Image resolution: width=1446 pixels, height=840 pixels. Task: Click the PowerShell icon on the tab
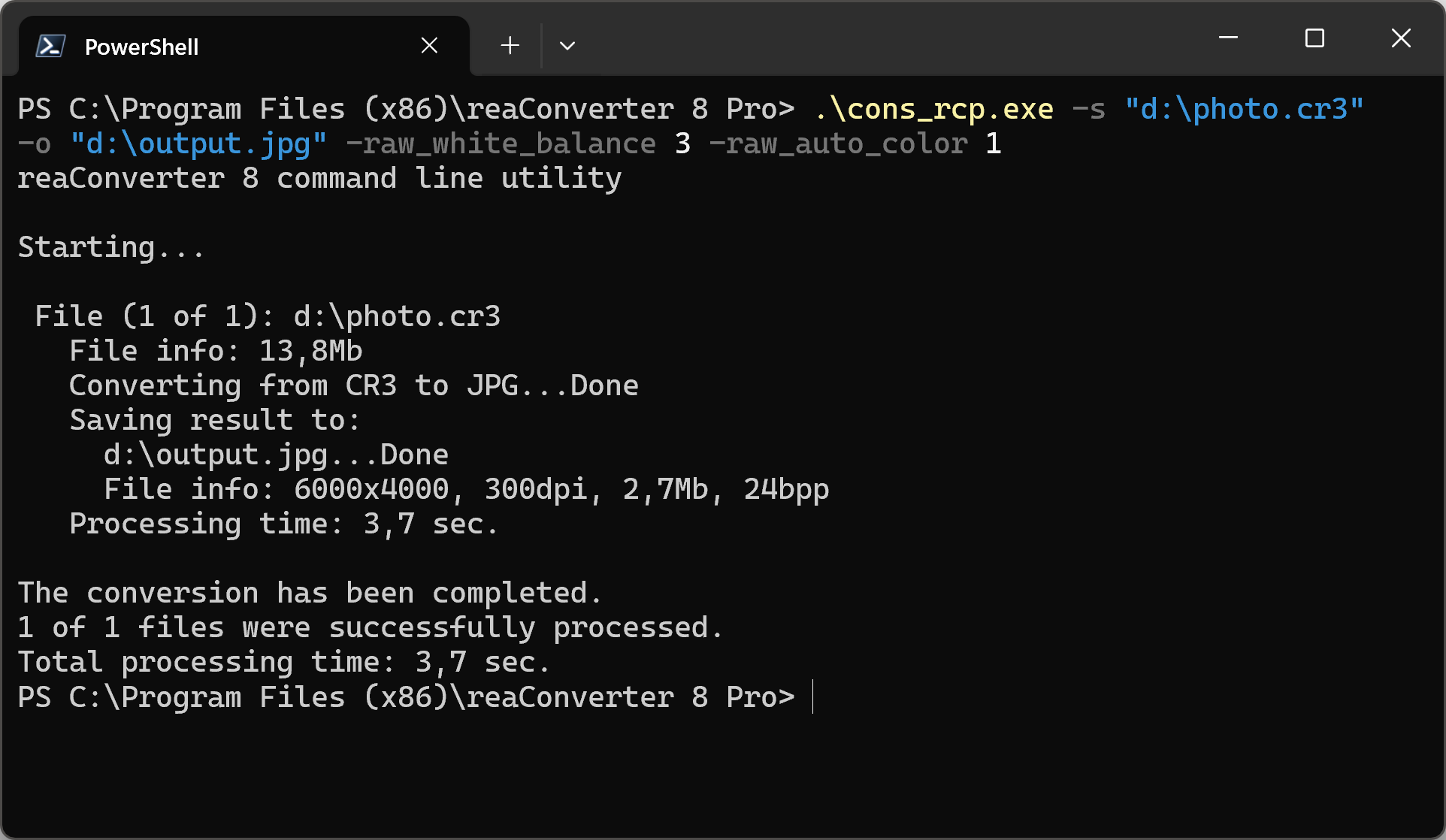[50, 47]
